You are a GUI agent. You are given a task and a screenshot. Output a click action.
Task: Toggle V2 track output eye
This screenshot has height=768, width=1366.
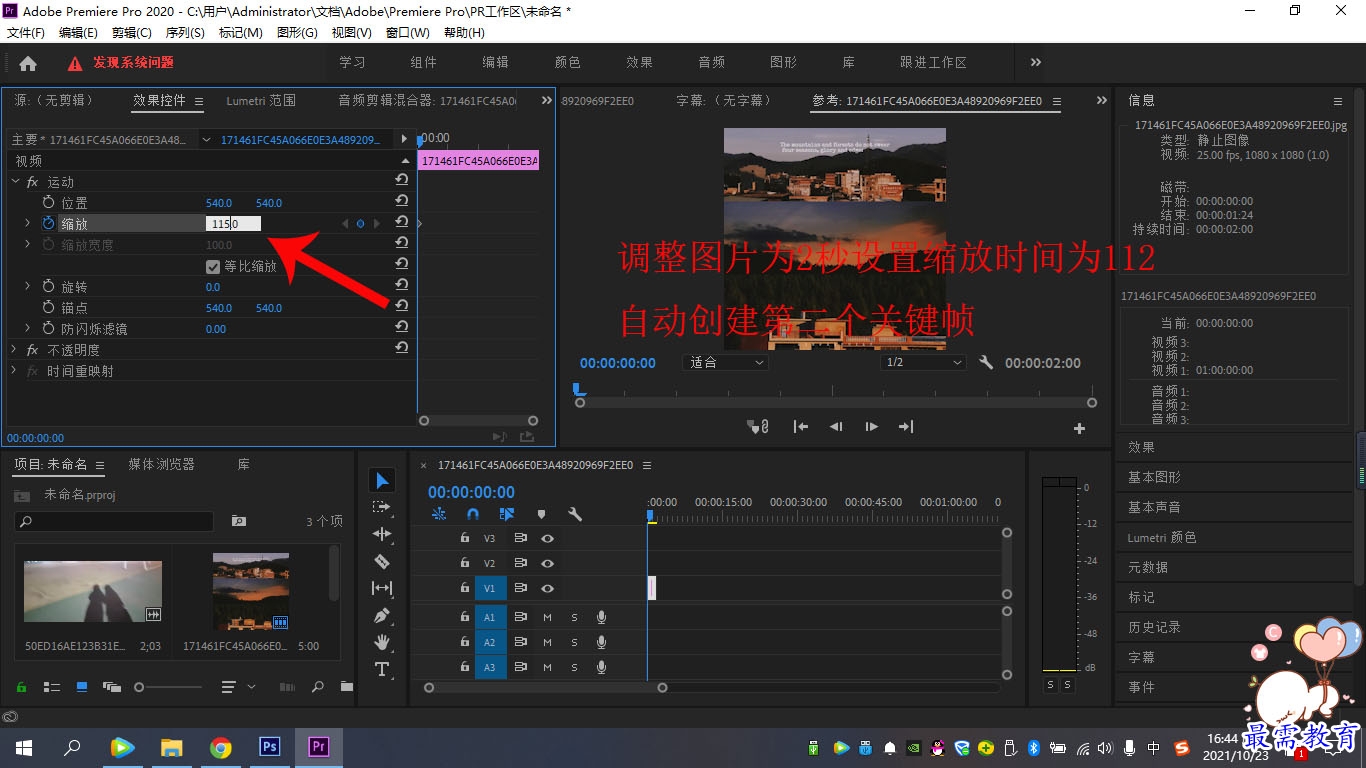tap(547, 563)
